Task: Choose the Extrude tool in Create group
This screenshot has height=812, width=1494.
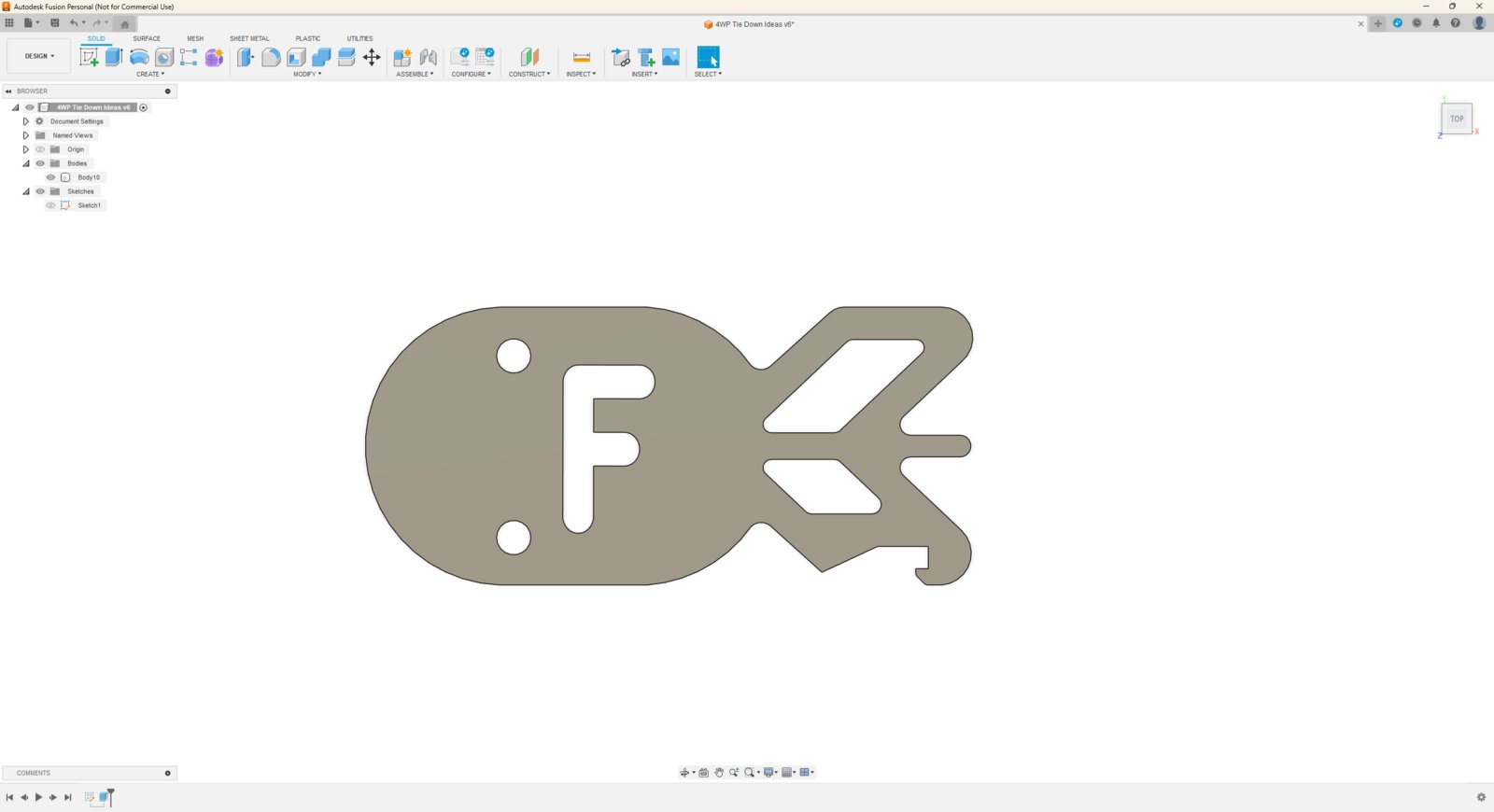Action: pos(114,57)
